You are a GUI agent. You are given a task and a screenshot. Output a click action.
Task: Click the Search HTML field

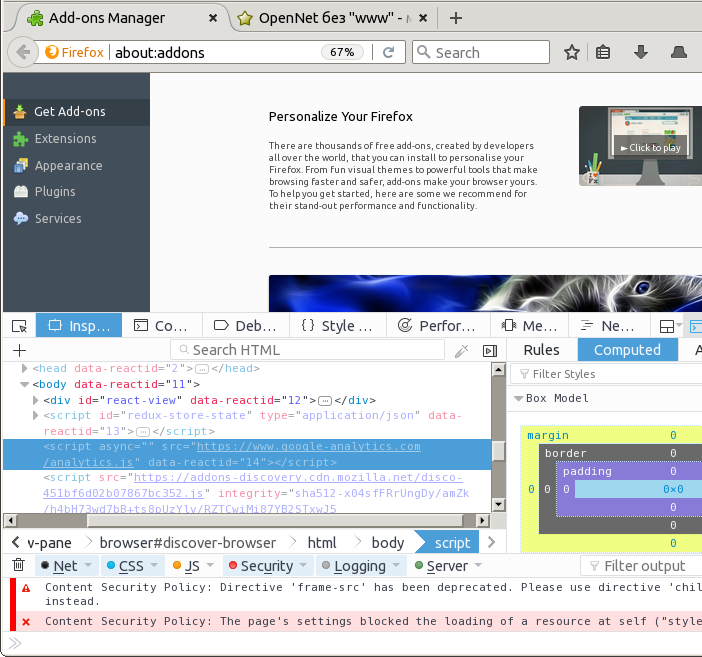(x=308, y=350)
